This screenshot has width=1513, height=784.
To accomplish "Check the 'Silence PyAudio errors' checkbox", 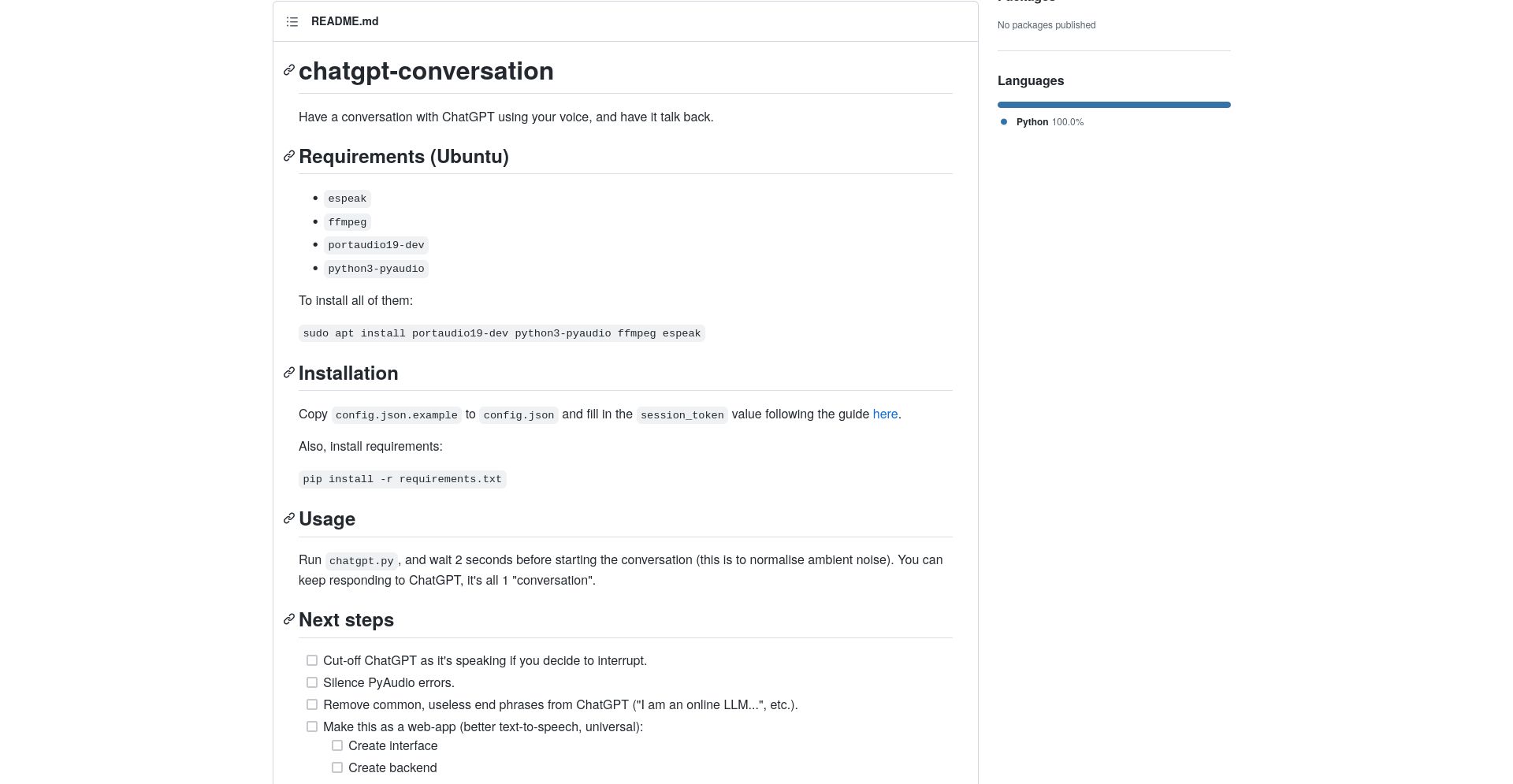I will (x=312, y=683).
